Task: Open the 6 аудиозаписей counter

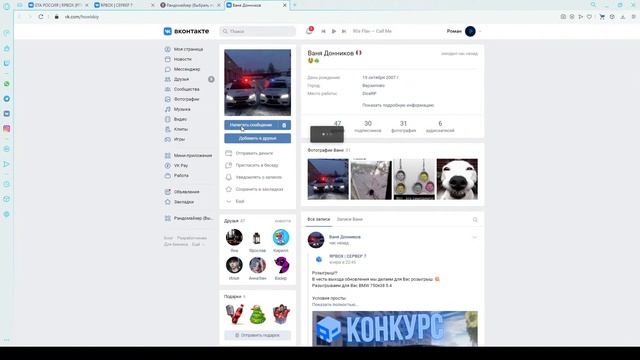Action: (x=440, y=126)
